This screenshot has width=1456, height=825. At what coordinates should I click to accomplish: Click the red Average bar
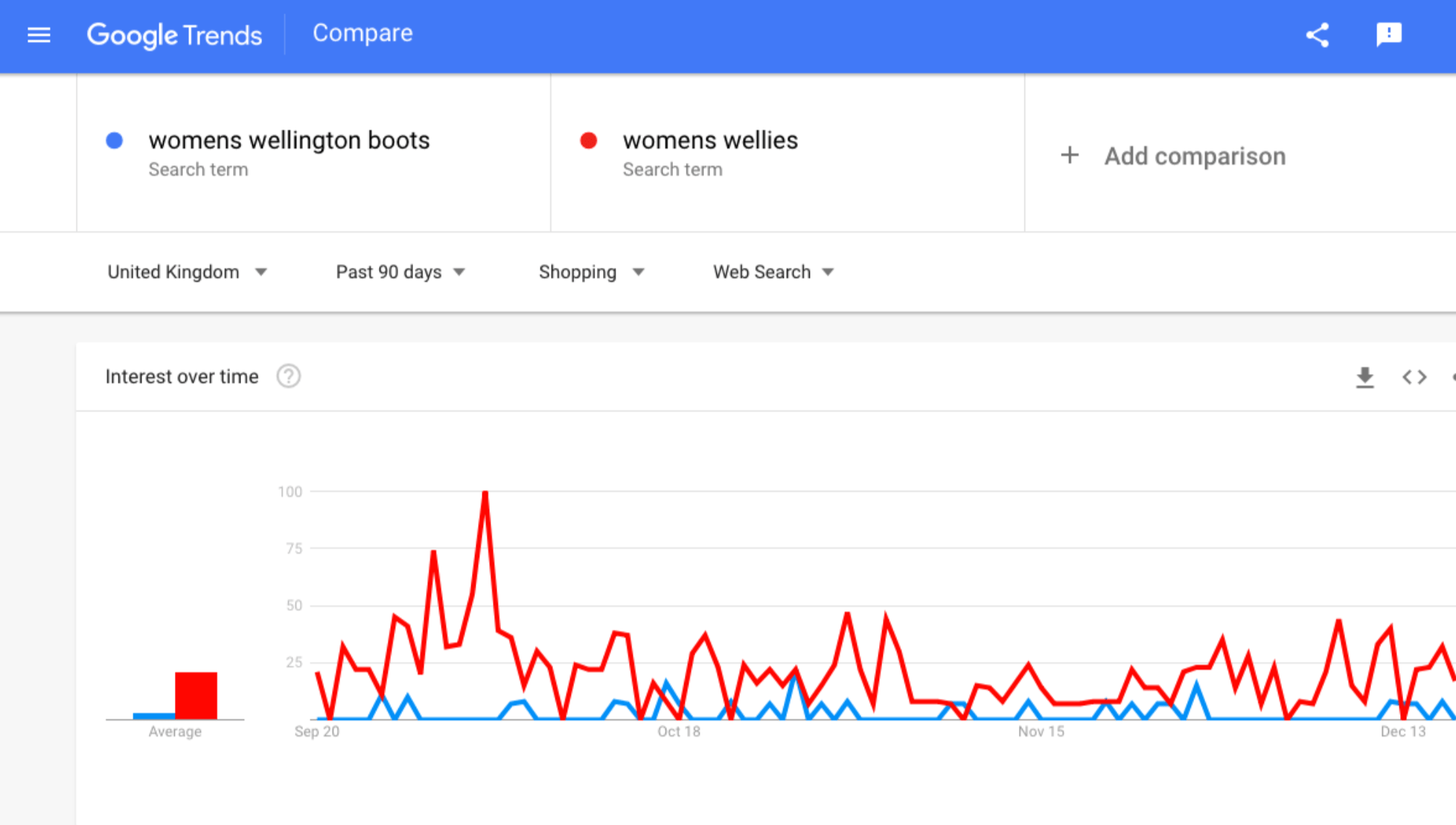click(x=196, y=695)
